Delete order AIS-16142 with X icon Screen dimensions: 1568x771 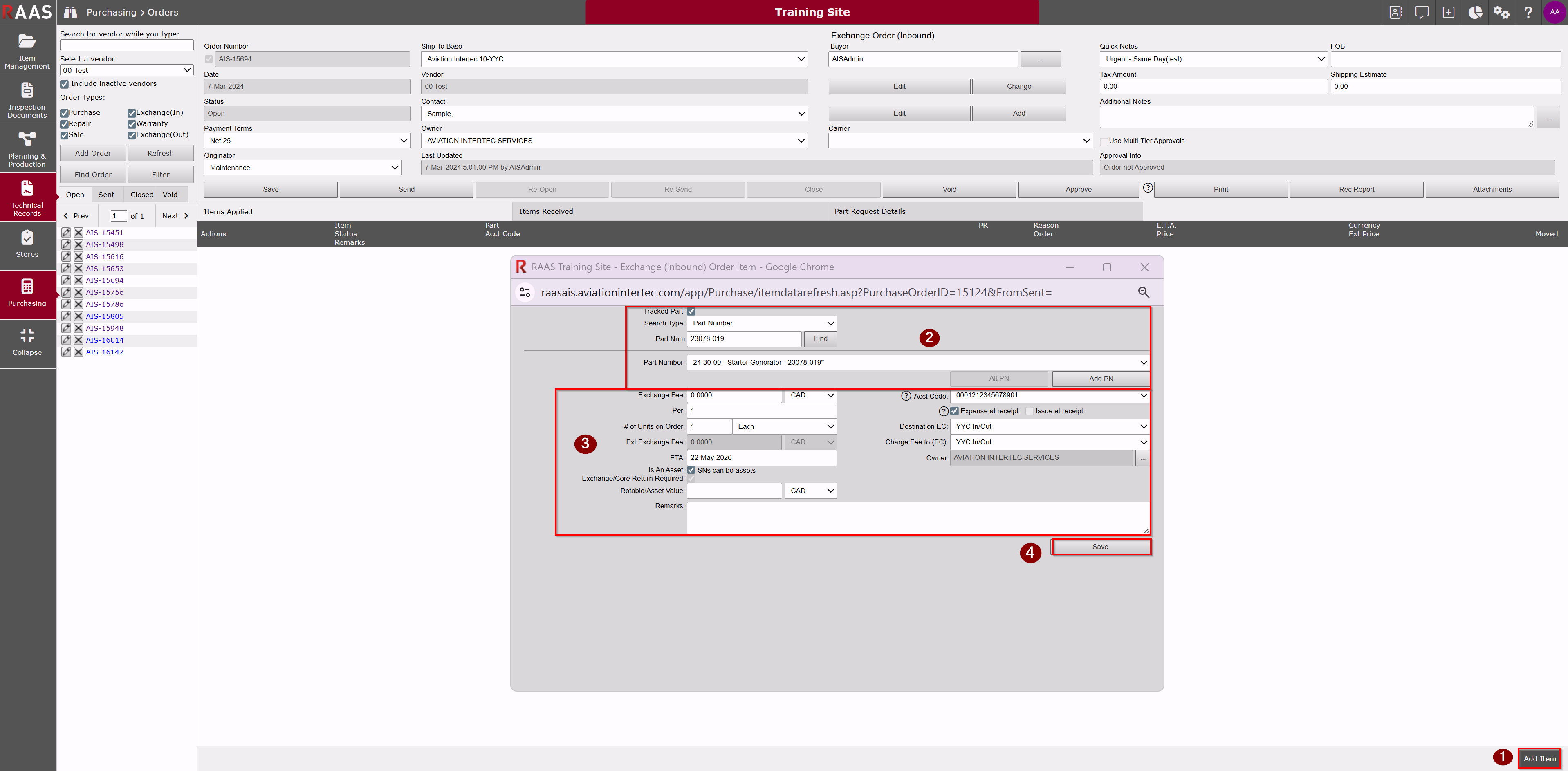tap(79, 352)
